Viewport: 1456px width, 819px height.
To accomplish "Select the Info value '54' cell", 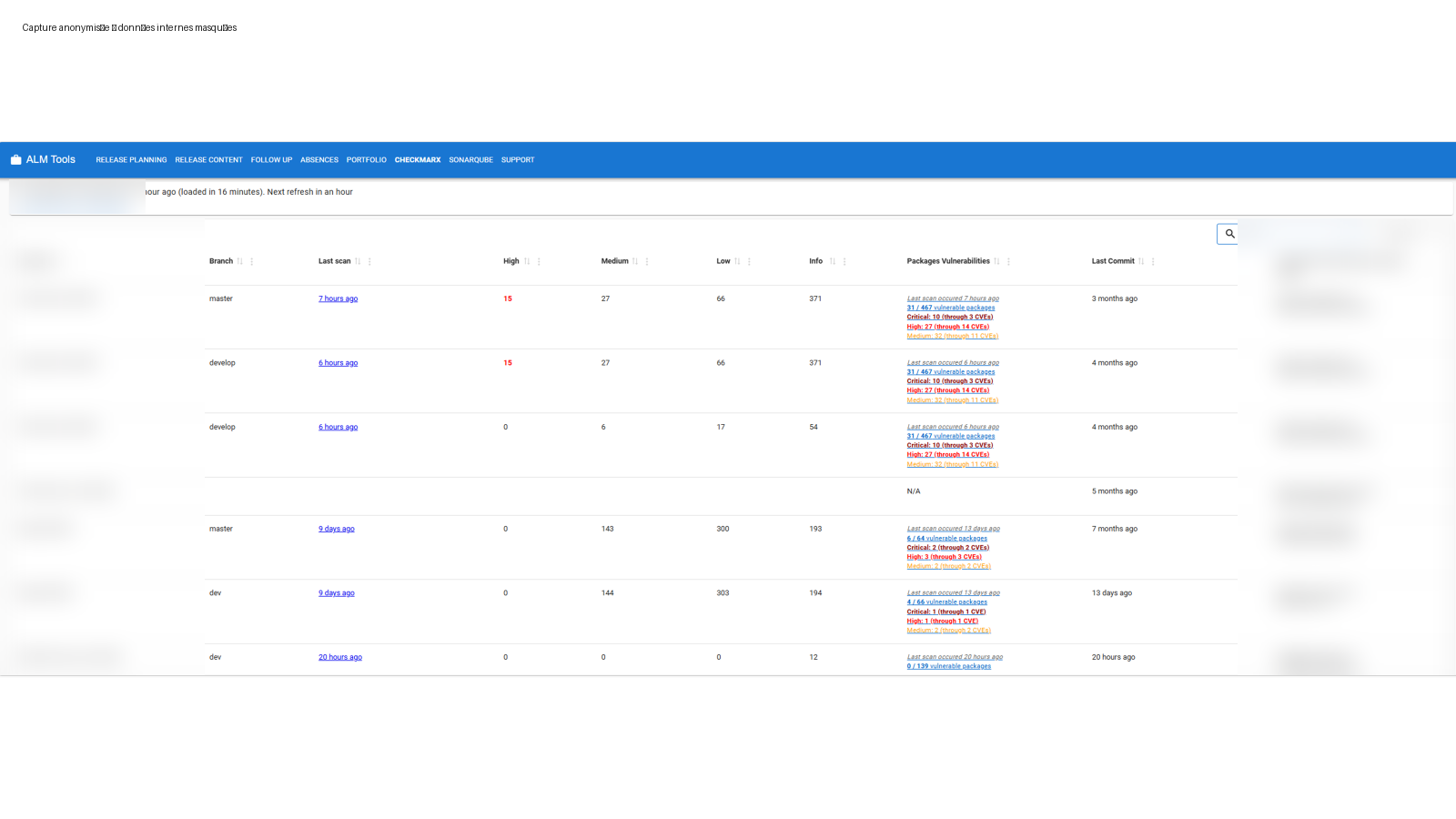I will click(814, 427).
